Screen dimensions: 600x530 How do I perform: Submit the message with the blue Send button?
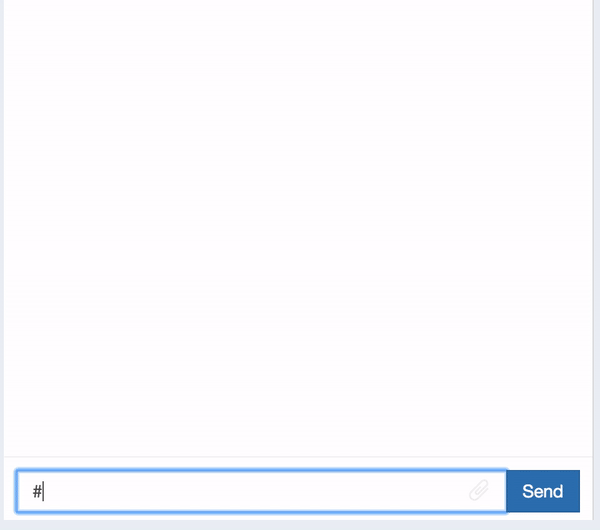(x=543, y=491)
